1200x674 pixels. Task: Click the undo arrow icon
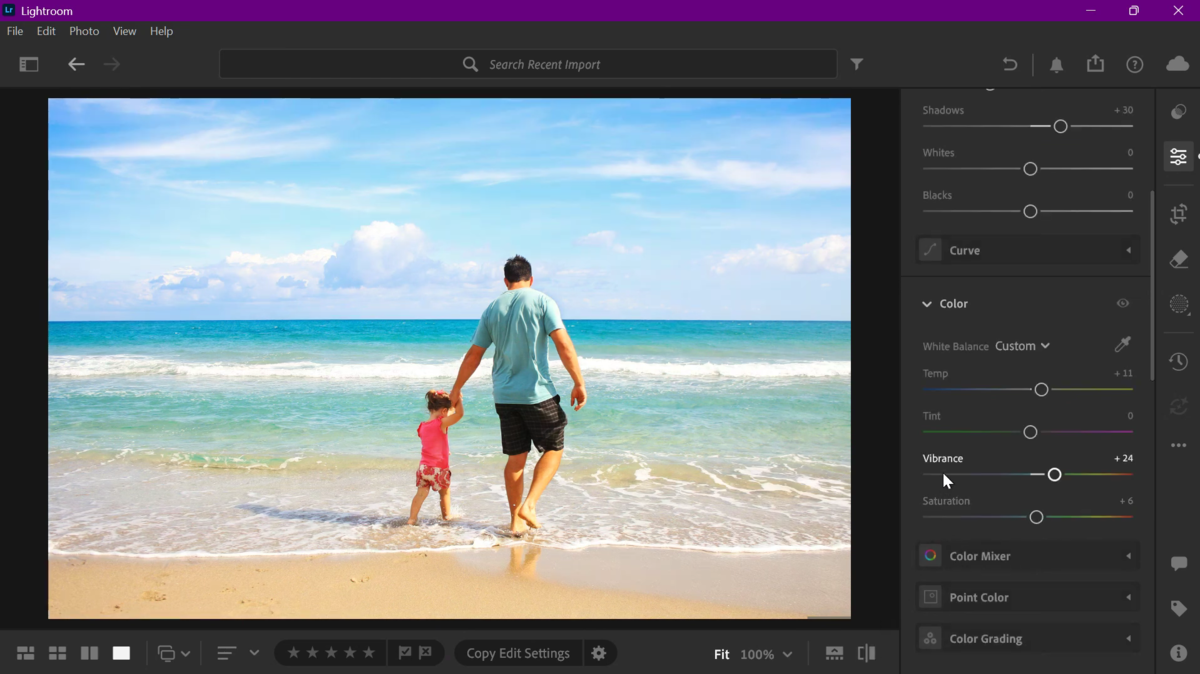[x=1010, y=64]
